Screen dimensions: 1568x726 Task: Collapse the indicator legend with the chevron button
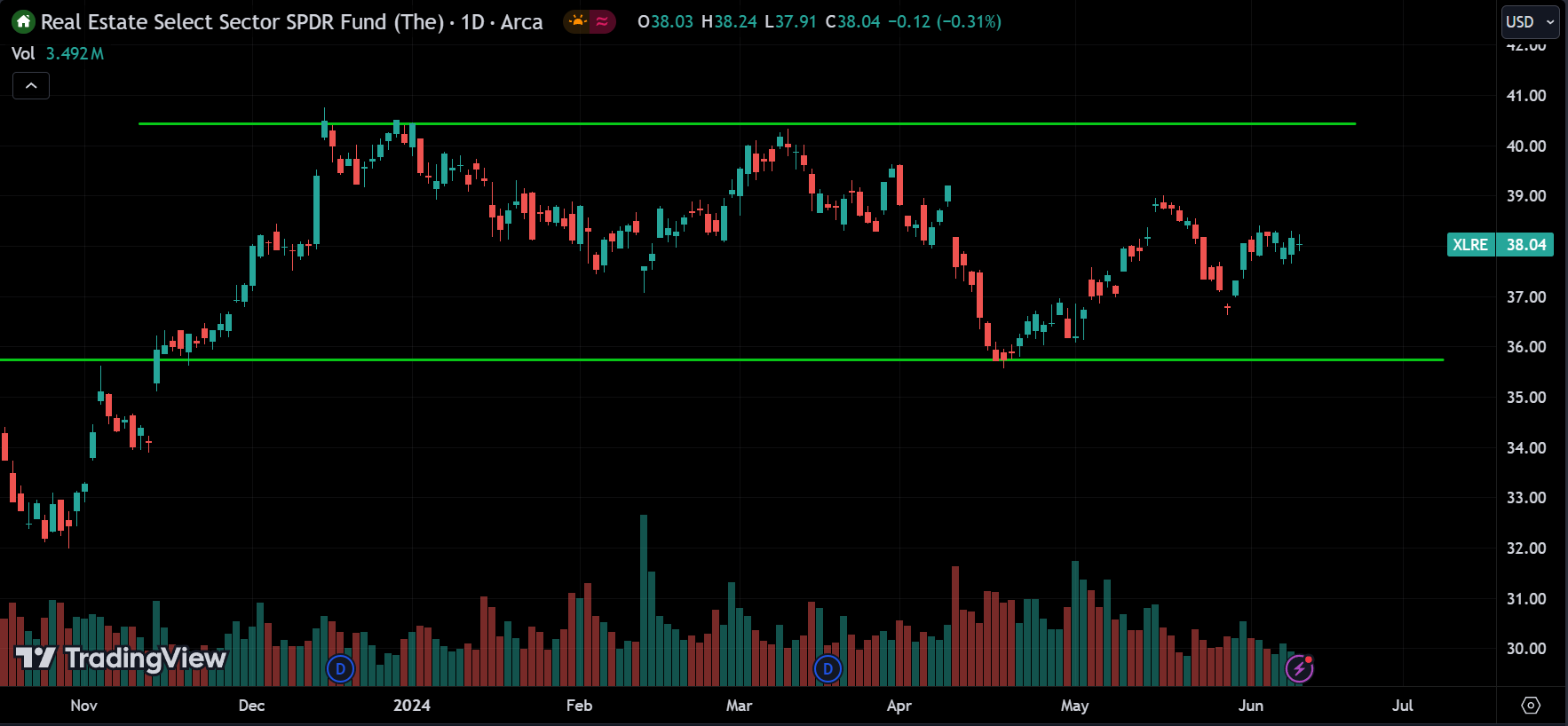pyautogui.click(x=31, y=85)
